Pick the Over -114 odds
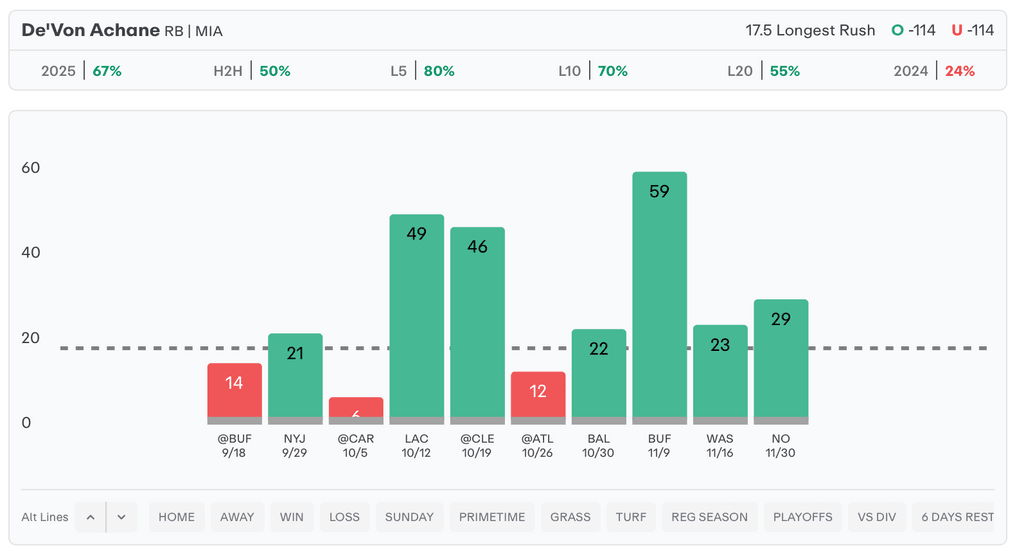The width and height of the screenshot is (1024, 559). pyautogui.click(x=914, y=30)
